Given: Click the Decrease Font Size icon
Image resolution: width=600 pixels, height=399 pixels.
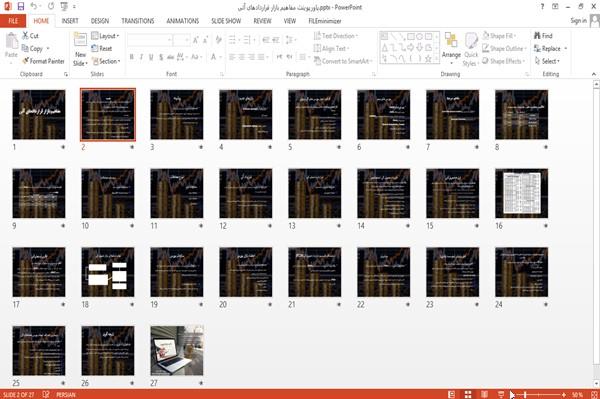Looking at the screenshot, I should (205, 40).
